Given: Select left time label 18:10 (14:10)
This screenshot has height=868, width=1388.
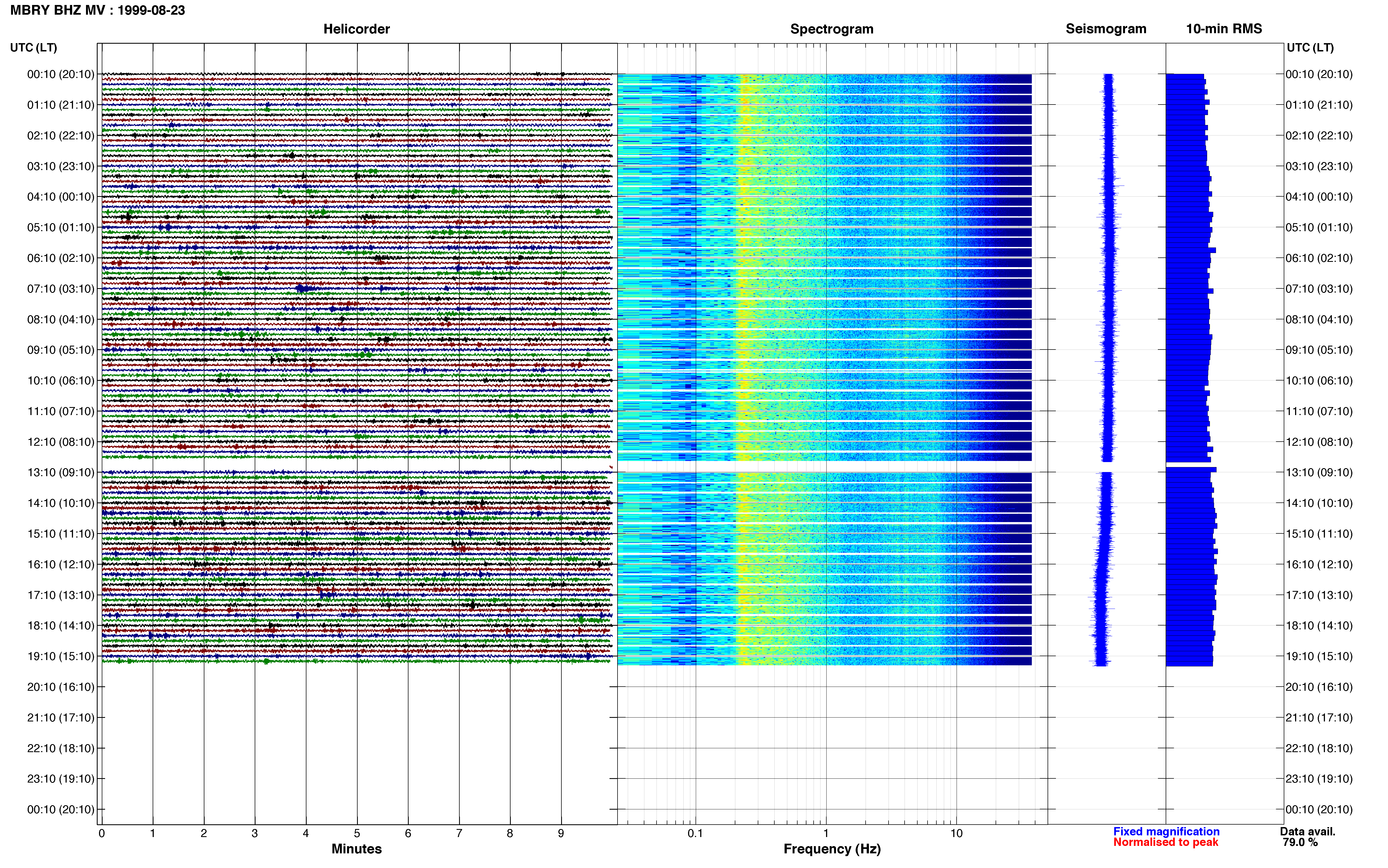Looking at the screenshot, I should pos(61,626).
